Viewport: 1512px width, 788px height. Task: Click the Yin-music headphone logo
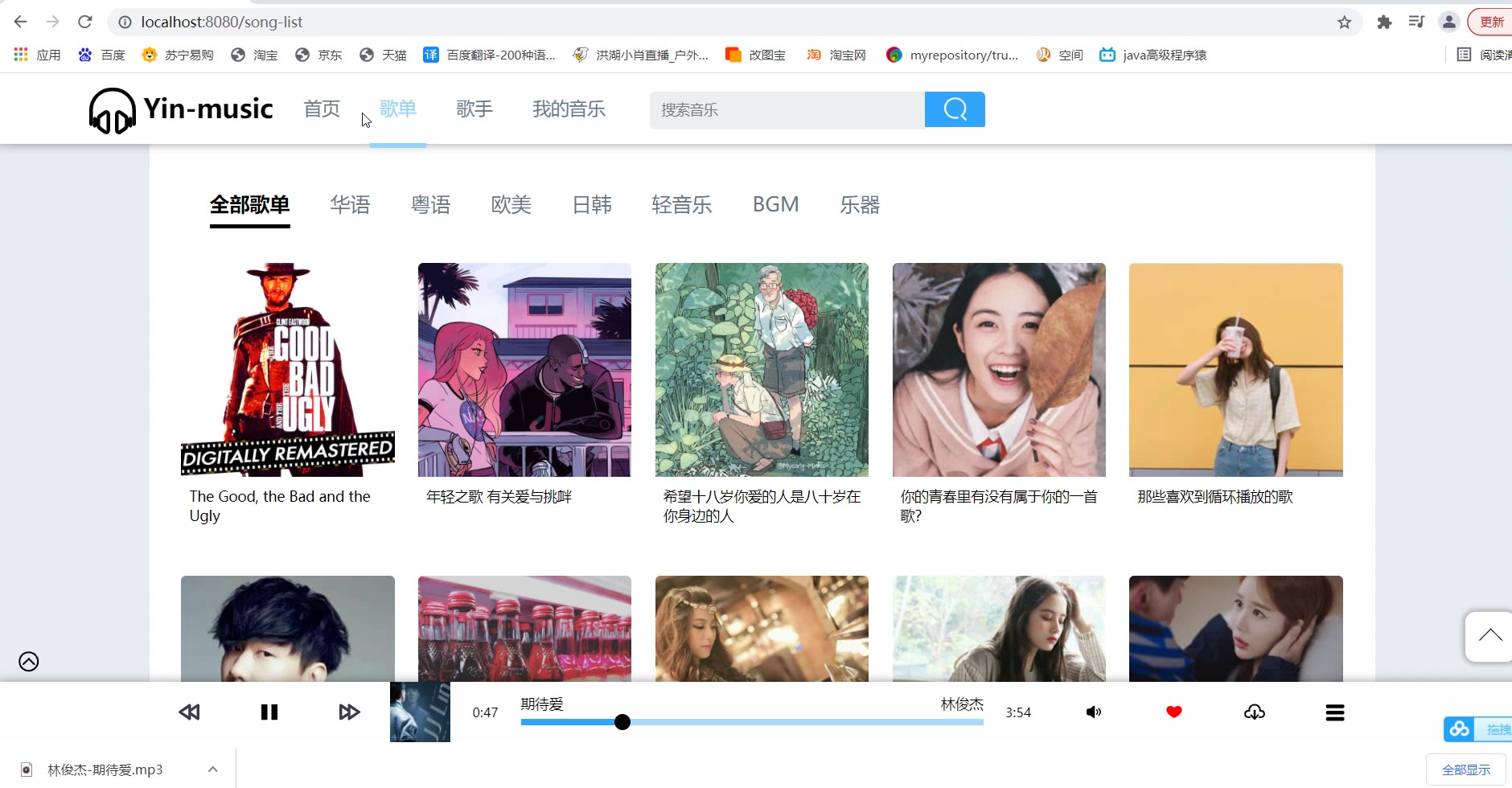112,110
